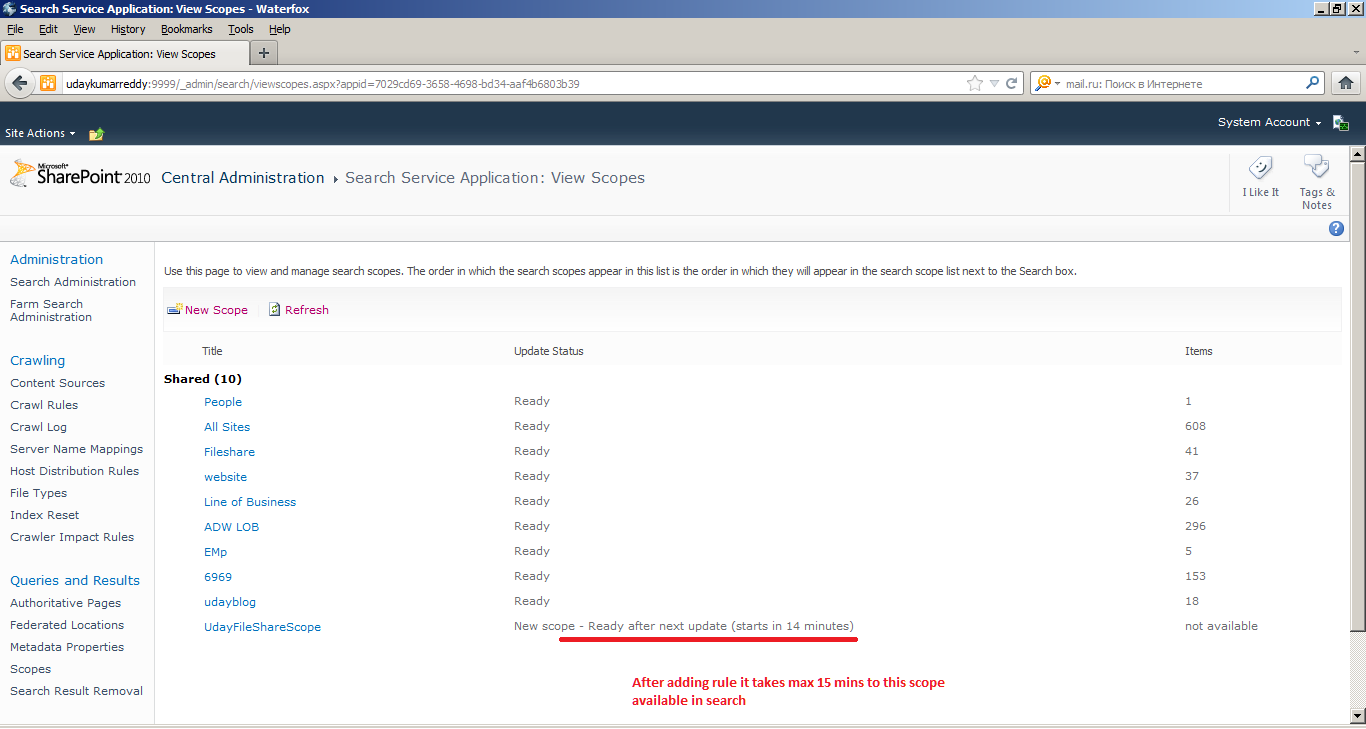This screenshot has height=729, width=1366.
Task: Bookmark page with the star icon
Action: click(975, 84)
